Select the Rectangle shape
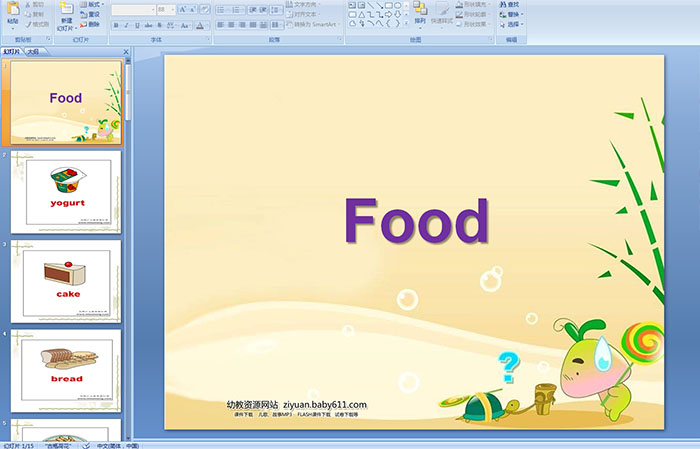The width and height of the screenshot is (700, 449). (x=389, y=5)
